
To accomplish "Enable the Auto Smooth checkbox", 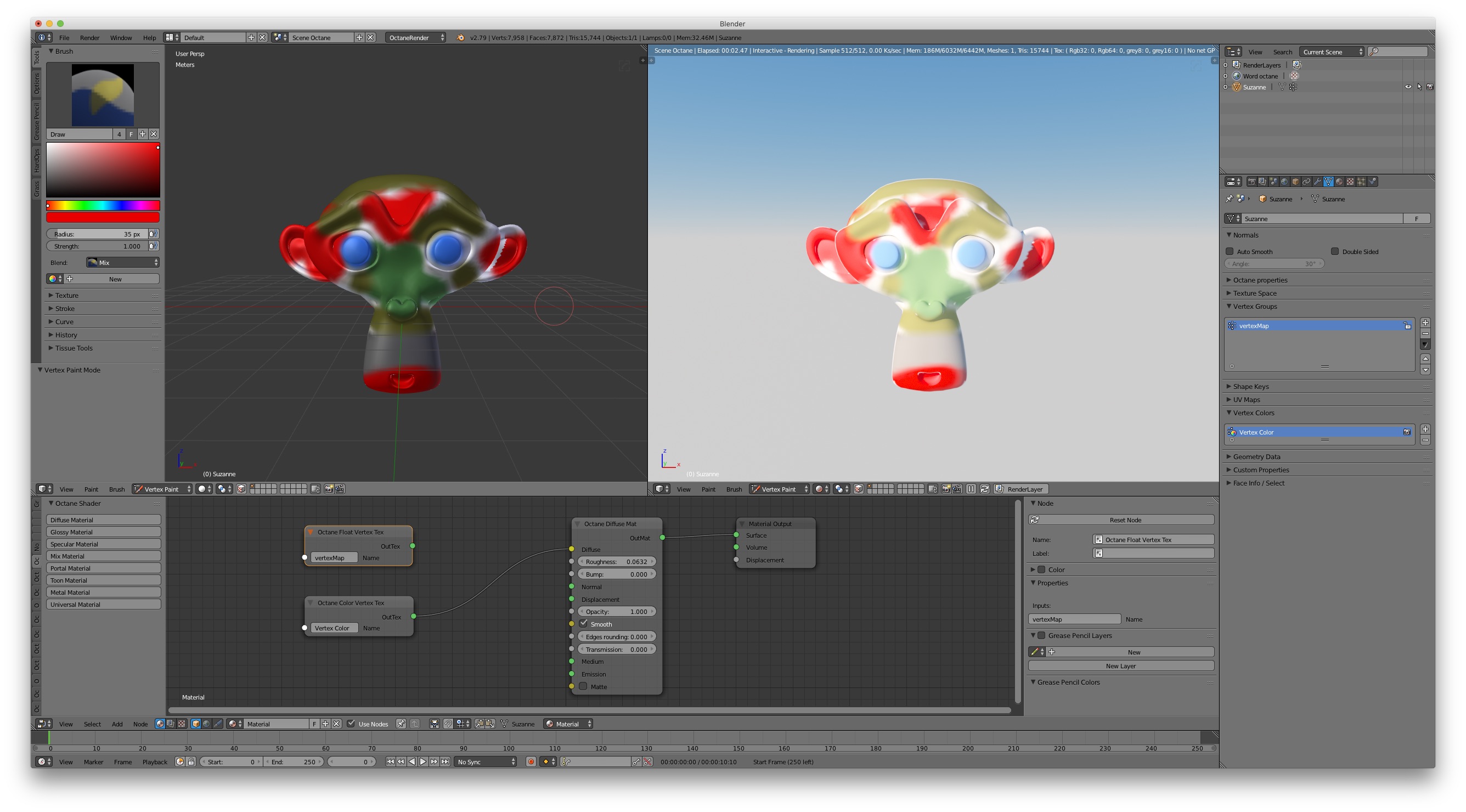I will point(1229,251).
